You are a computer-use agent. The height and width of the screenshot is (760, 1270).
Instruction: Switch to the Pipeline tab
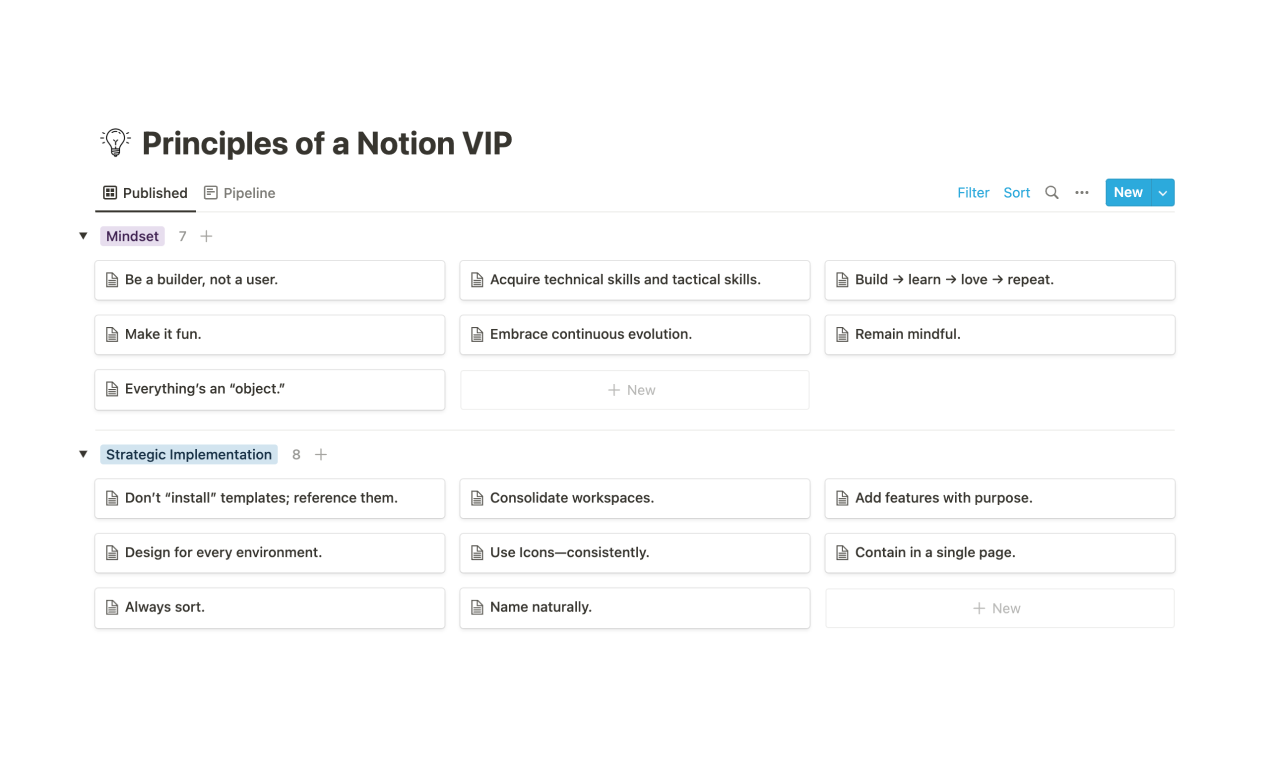(240, 193)
